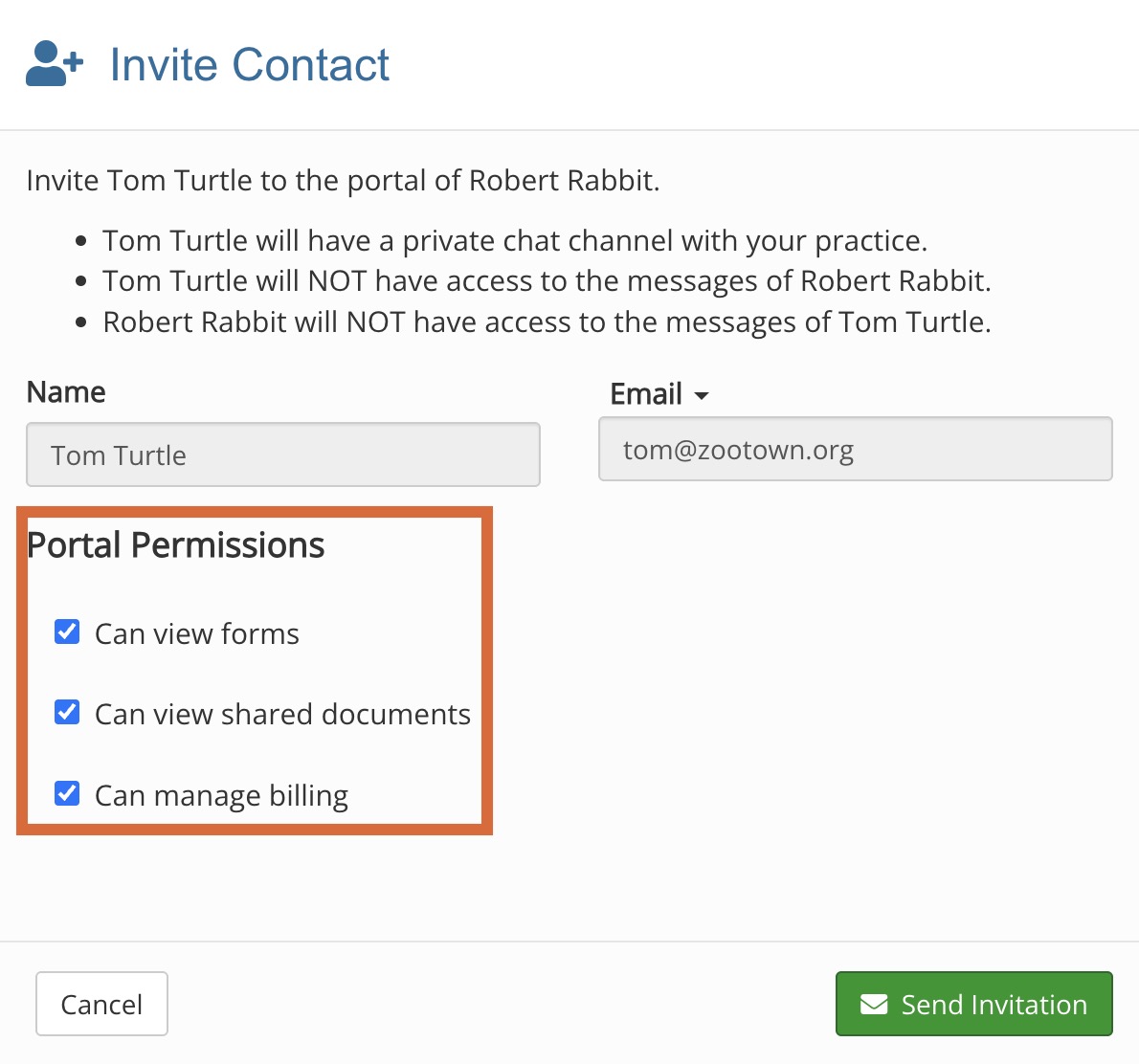Image resolution: width=1139 pixels, height=1064 pixels.
Task: Click the private chat channel bullet text
Action: [514, 240]
